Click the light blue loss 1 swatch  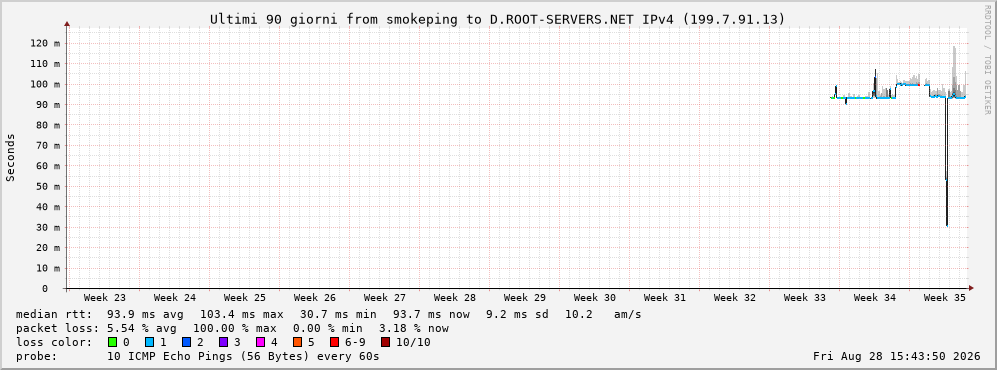click(x=149, y=342)
